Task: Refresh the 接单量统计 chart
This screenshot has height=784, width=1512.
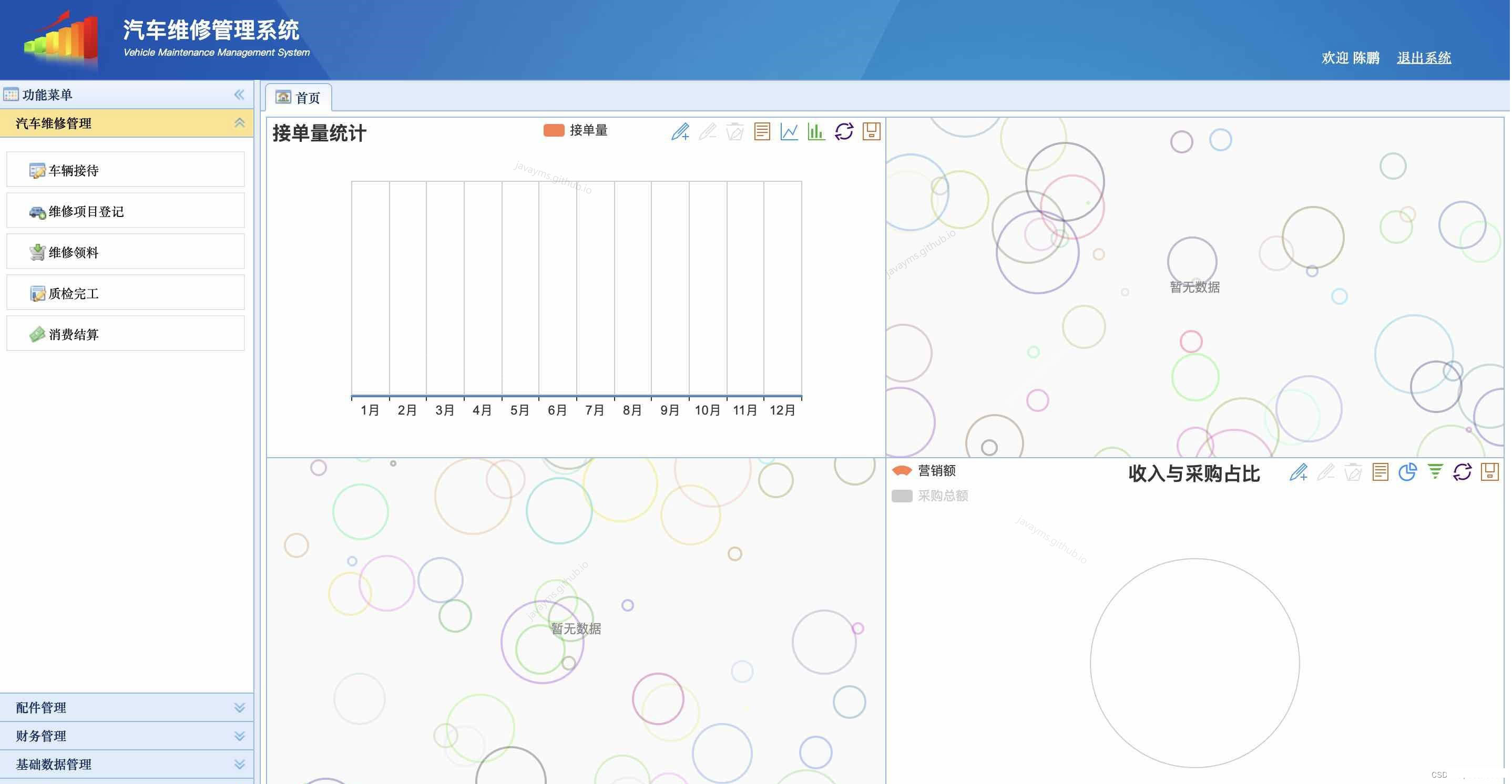Action: pyautogui.click(x=844, y=131)
